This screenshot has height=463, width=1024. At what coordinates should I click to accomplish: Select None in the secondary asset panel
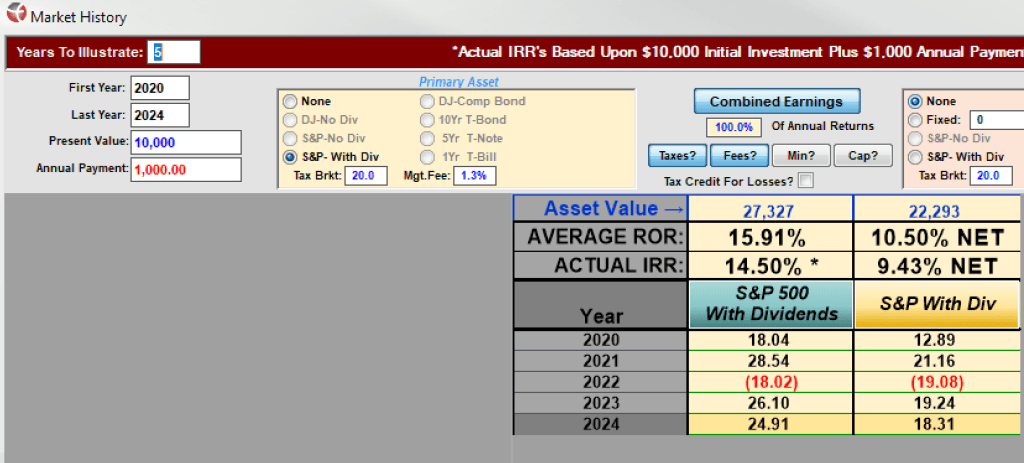click(915, 102)
